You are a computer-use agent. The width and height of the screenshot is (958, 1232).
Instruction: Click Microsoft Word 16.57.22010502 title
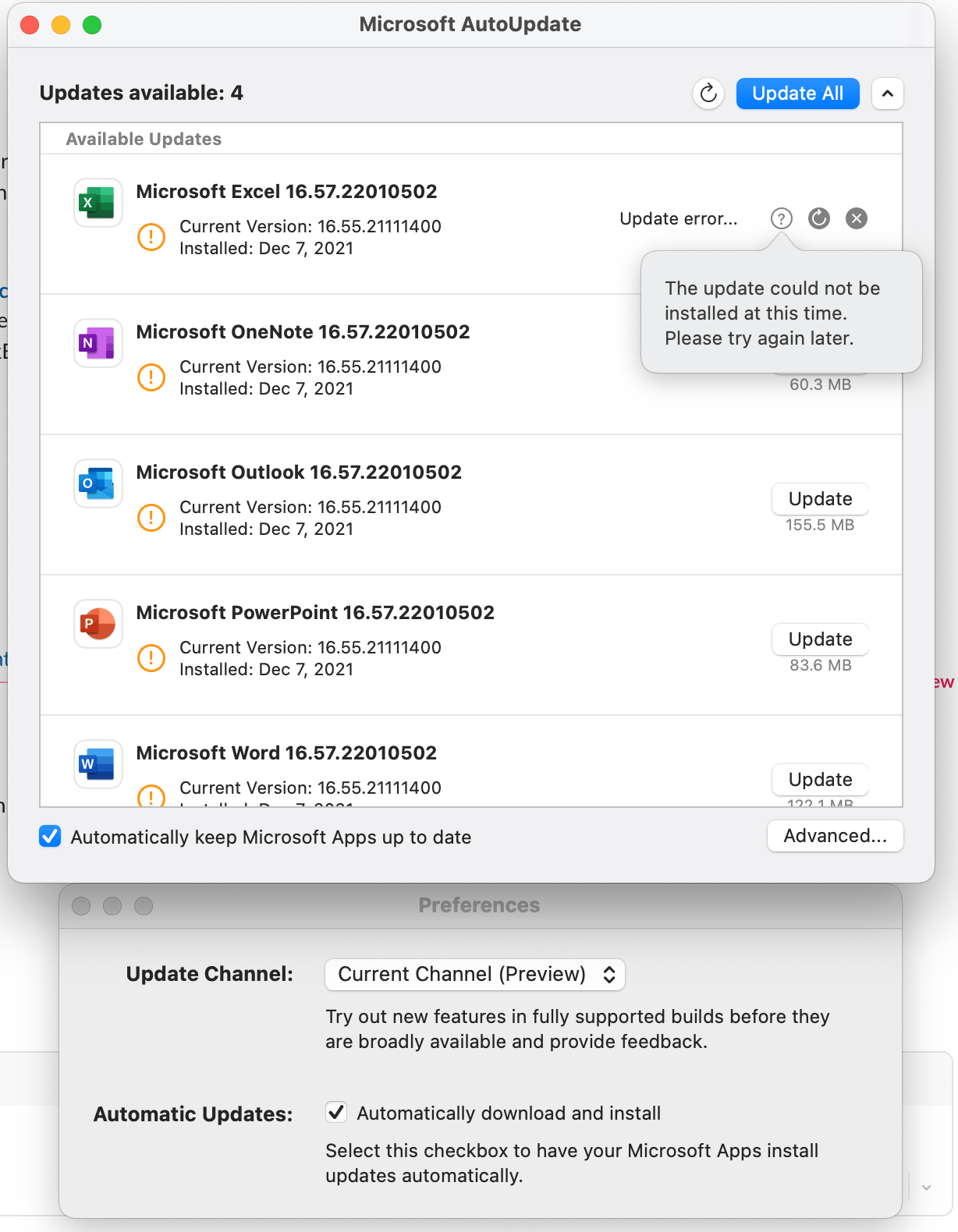click(x=286, y=753)
